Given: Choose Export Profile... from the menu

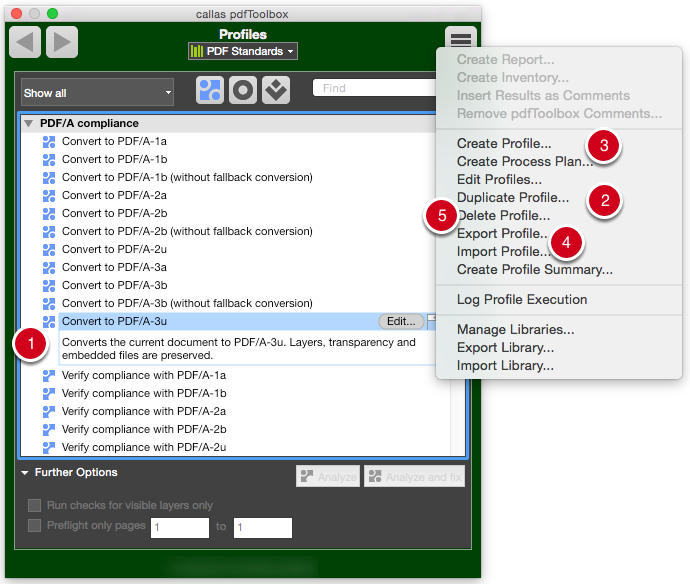Looking at the screenshot, I should coord(503,234).
